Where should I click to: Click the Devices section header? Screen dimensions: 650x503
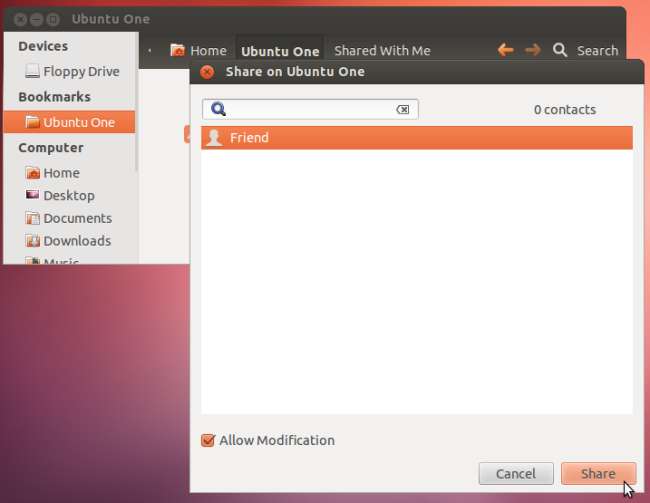pyautogui.click(x=43, y=46)
